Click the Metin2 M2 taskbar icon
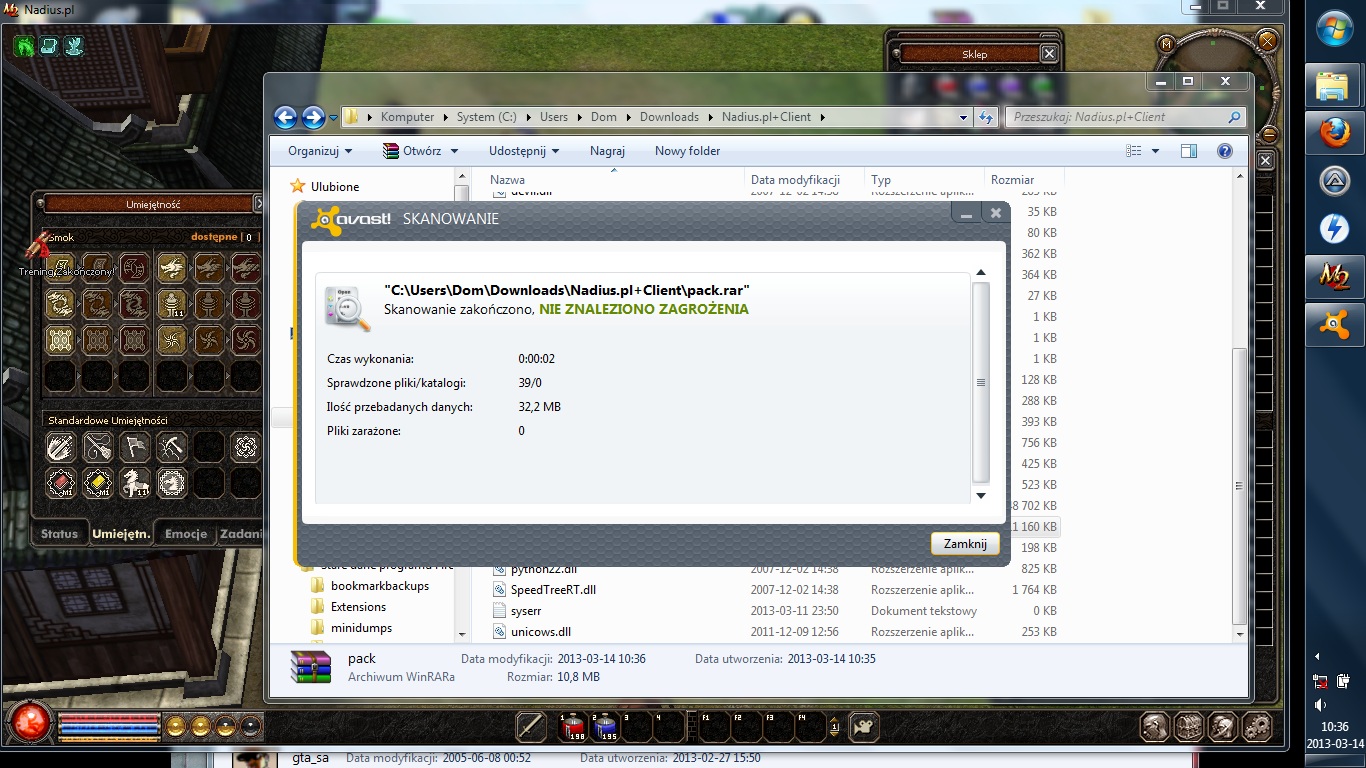 pos(1334,277)
